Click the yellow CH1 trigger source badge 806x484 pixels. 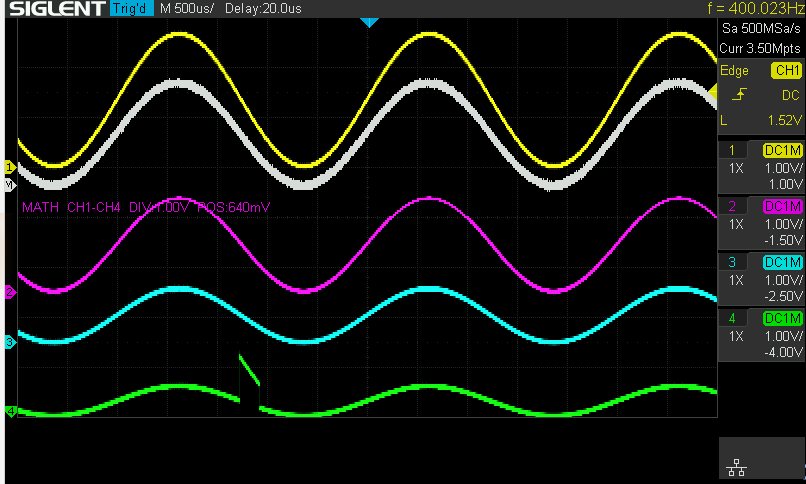tap(786, 70)
